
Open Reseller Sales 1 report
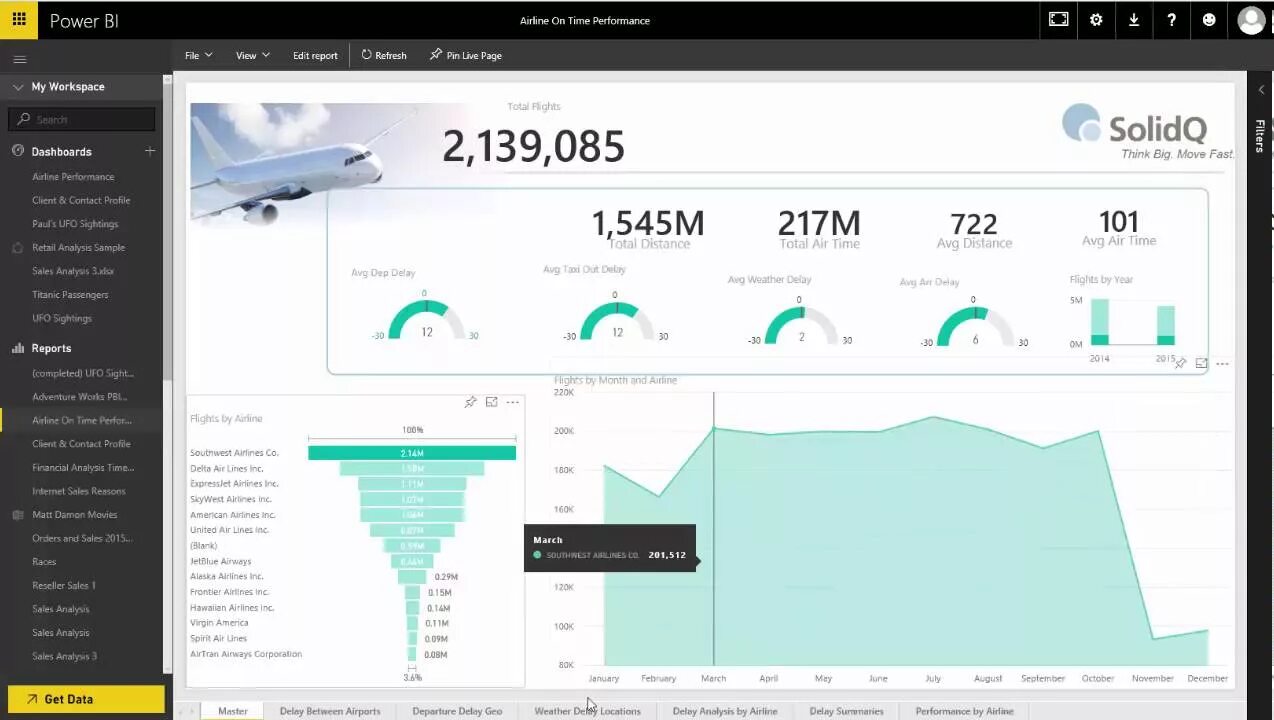pos(64,585)
